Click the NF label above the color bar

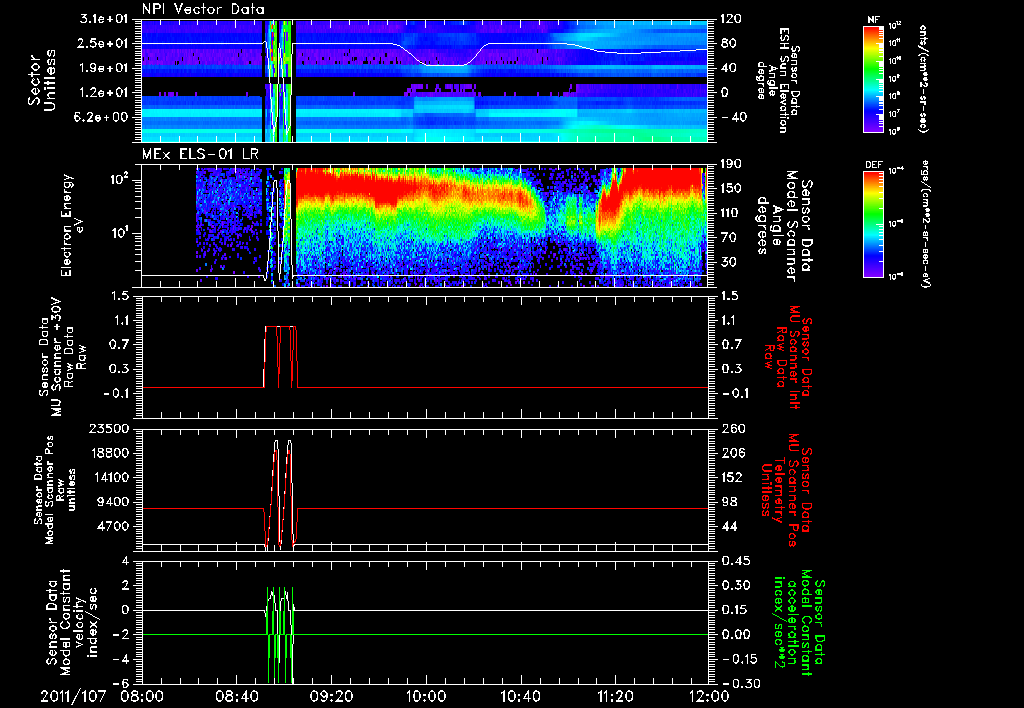tap(873, 20)
